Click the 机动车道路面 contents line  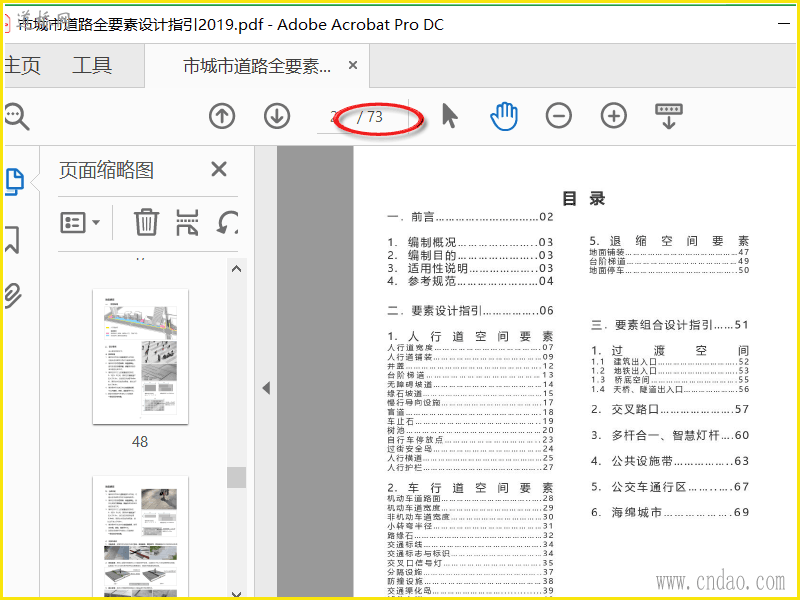[x=470, y=498]
